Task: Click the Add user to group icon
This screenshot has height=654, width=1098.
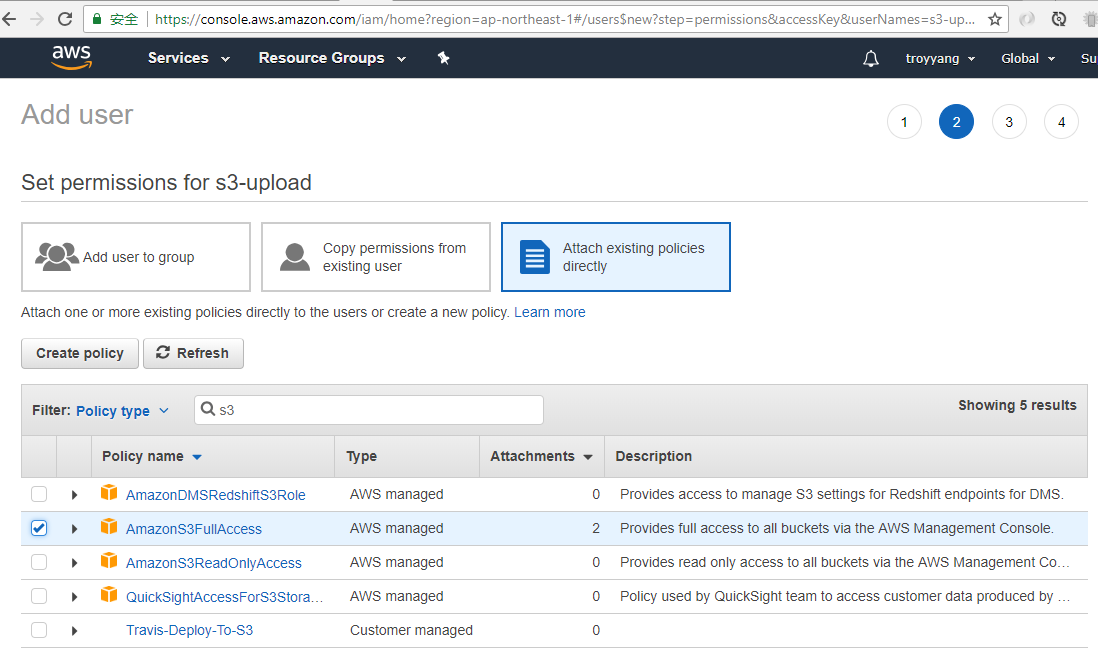Action: point(57,257)
